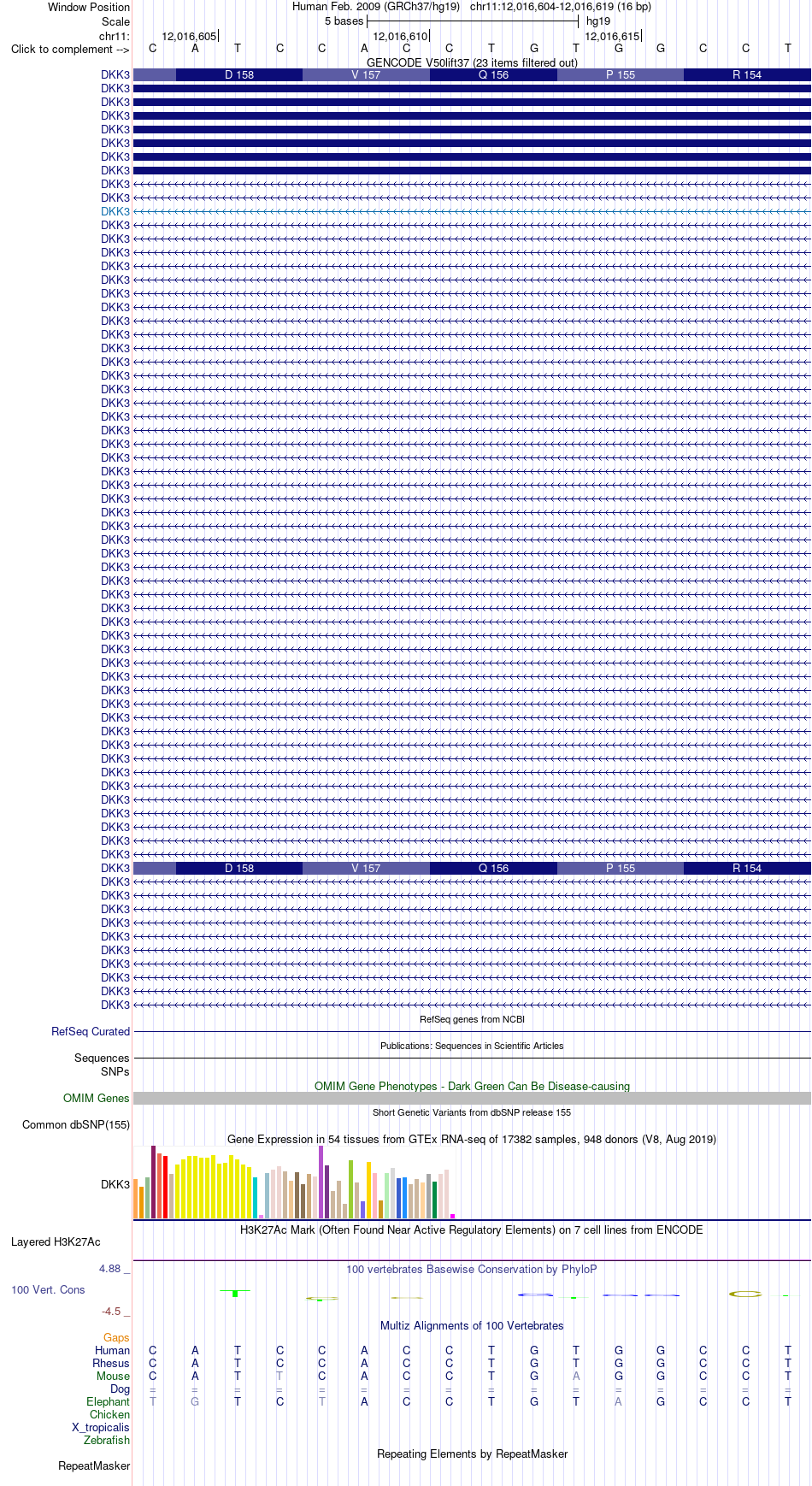Click the short magenta GTEx bar
The height and width of the screenshot is (1486, 812).
pos(453,1216)
